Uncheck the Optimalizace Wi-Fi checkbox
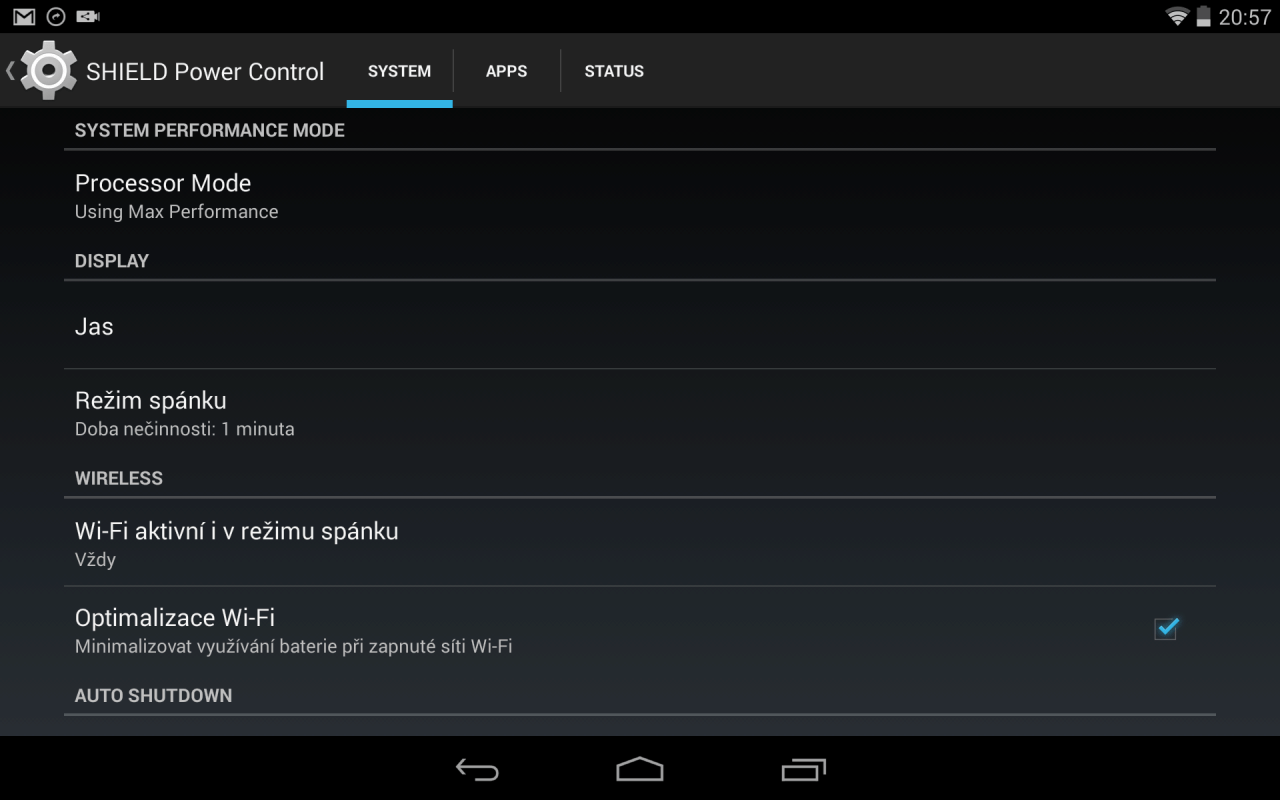 1166,629
